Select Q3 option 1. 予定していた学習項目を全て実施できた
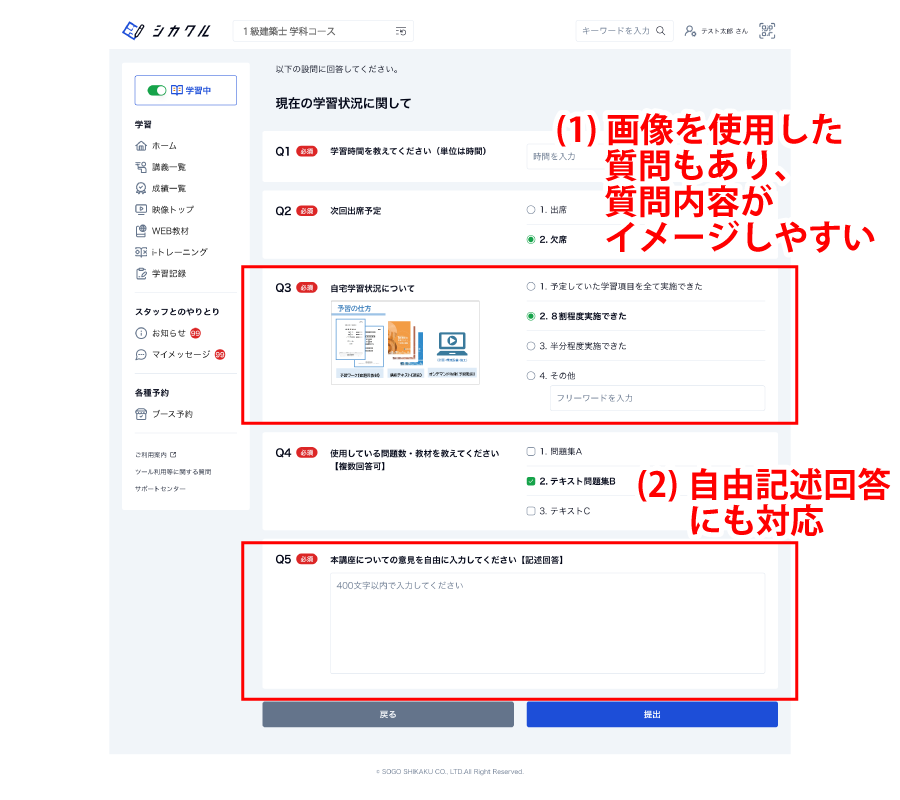The height and width of the screenshot is (800, 900). tap(531, 286)
